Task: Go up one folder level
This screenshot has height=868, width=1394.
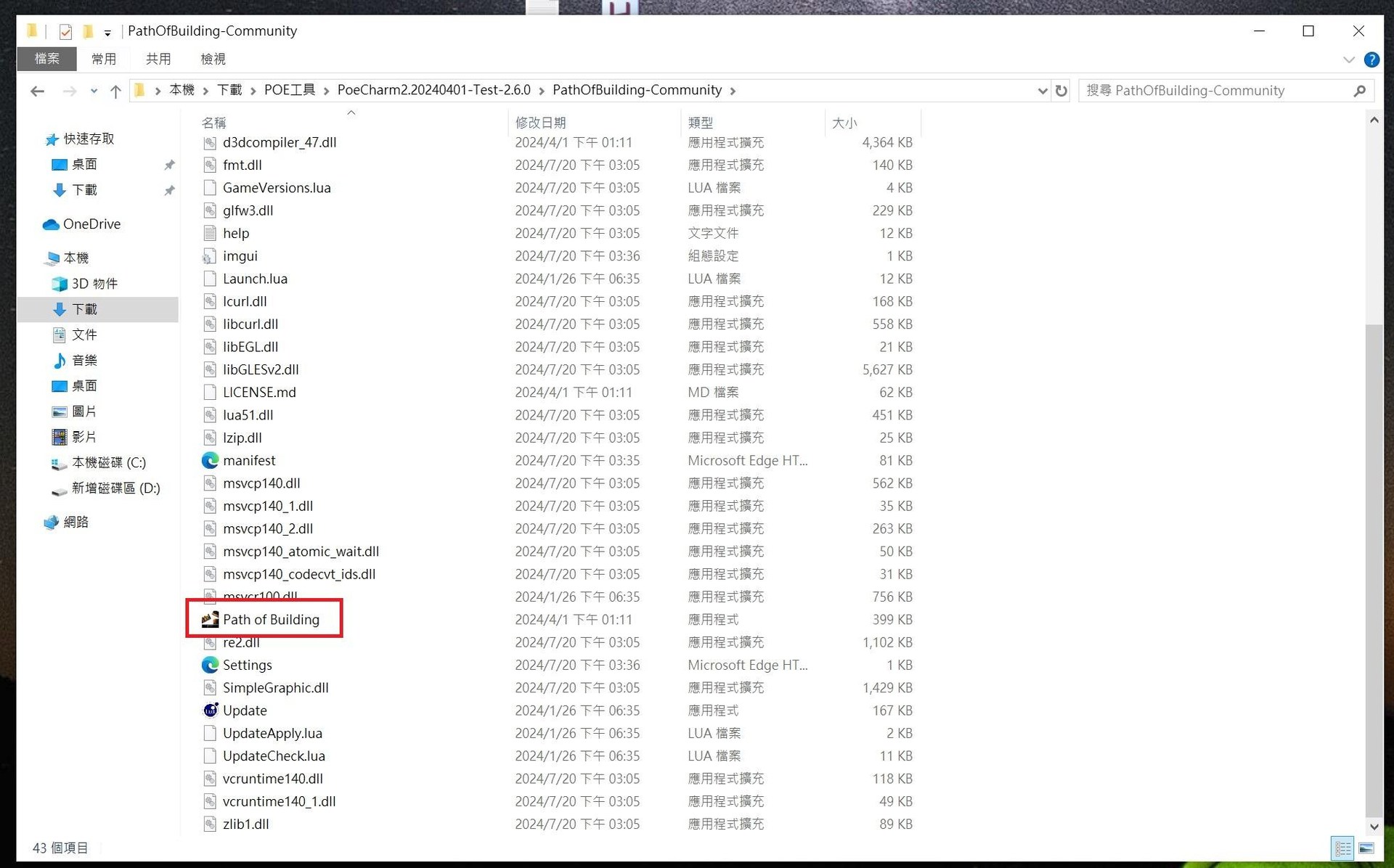Action: tap(115, 91)
